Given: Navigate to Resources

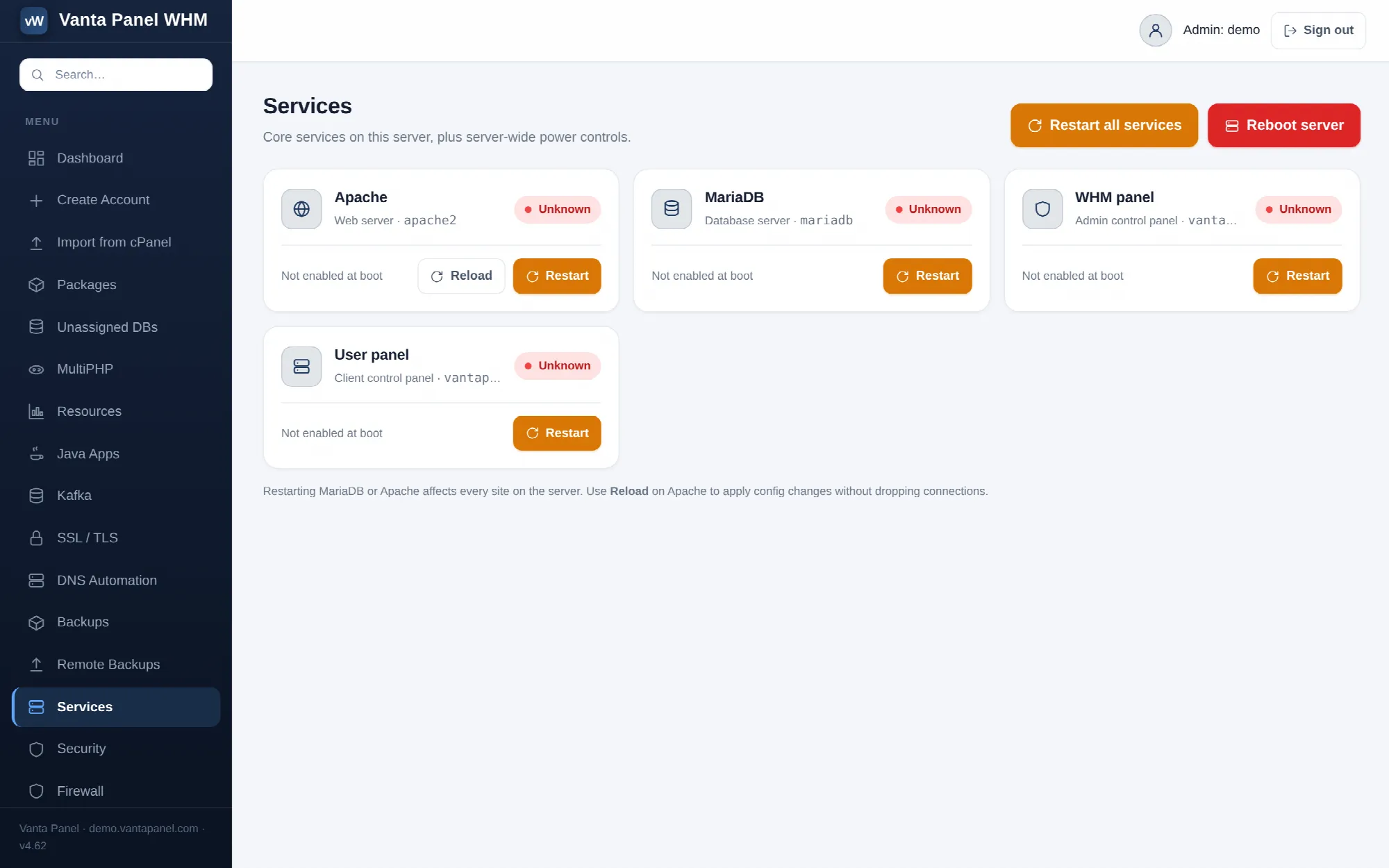Looking at the screenshot, I should click(116, 412).
